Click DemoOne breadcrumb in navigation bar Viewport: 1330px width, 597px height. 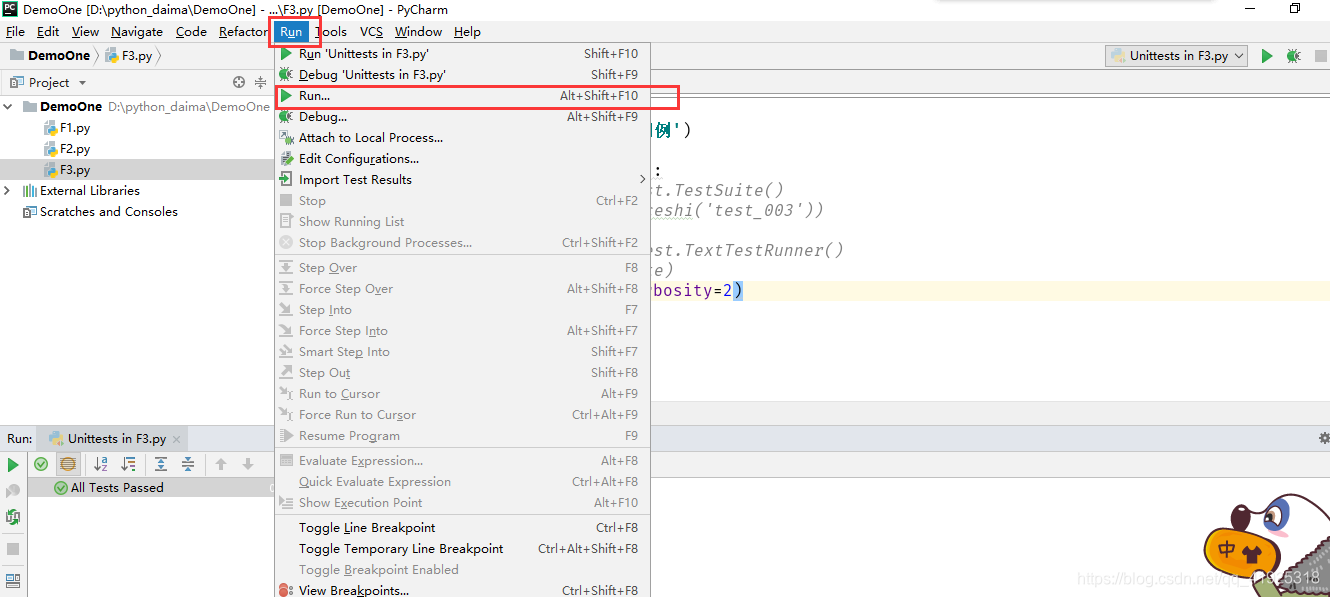pyautogui.click(x=50, y=56)
